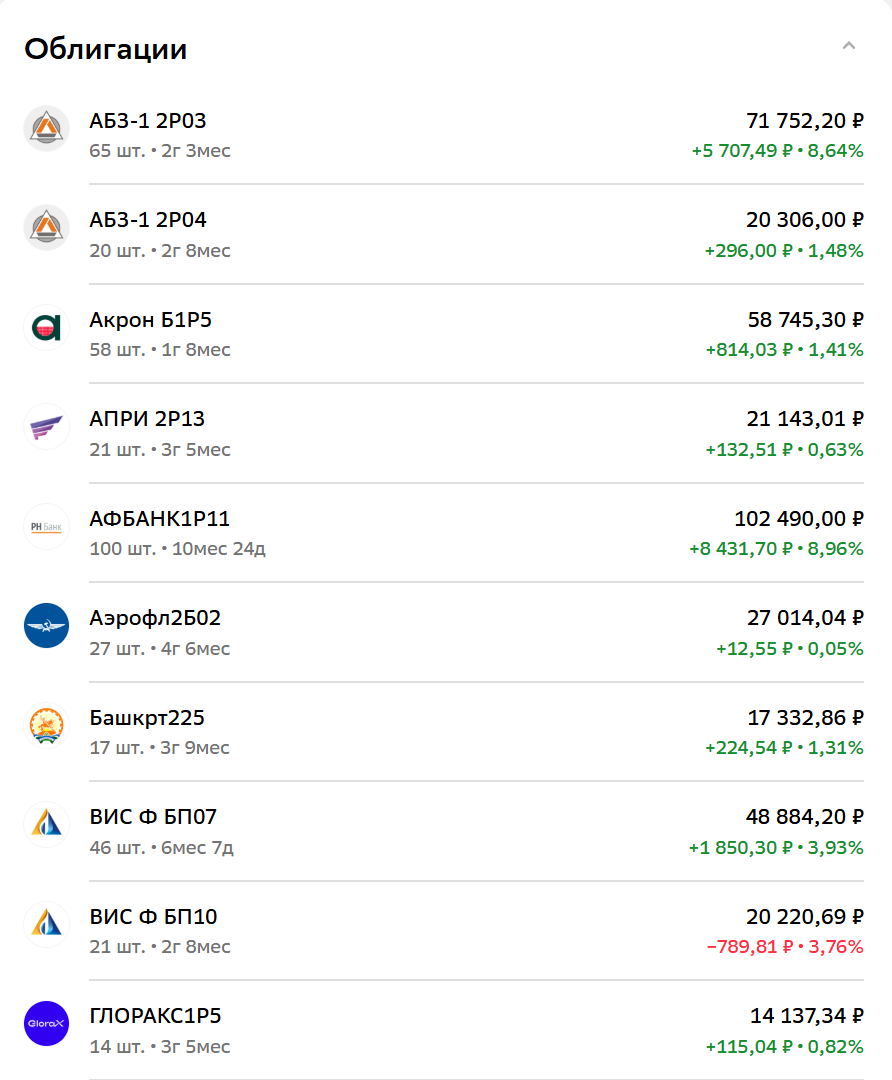Click the Акрон Б1Р5 company logo

point(47,327)
